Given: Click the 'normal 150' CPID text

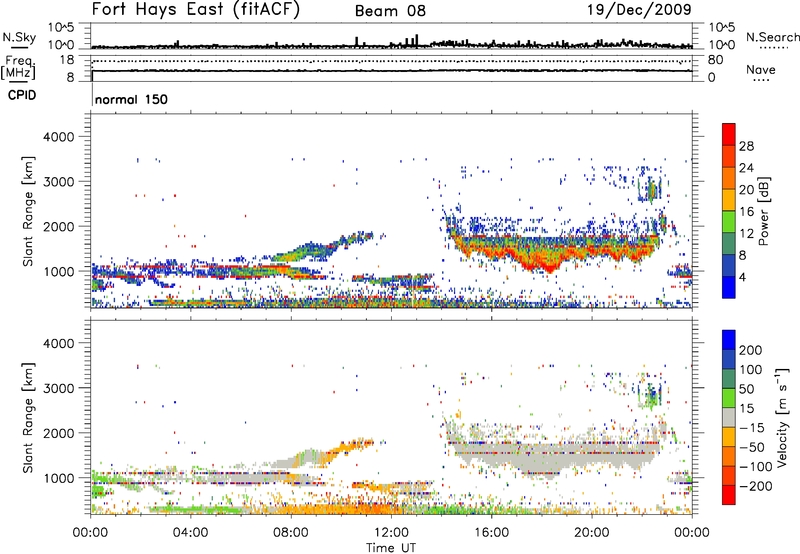Looking at the screenshot, I should pyautogui.click(x=131, y=99).
